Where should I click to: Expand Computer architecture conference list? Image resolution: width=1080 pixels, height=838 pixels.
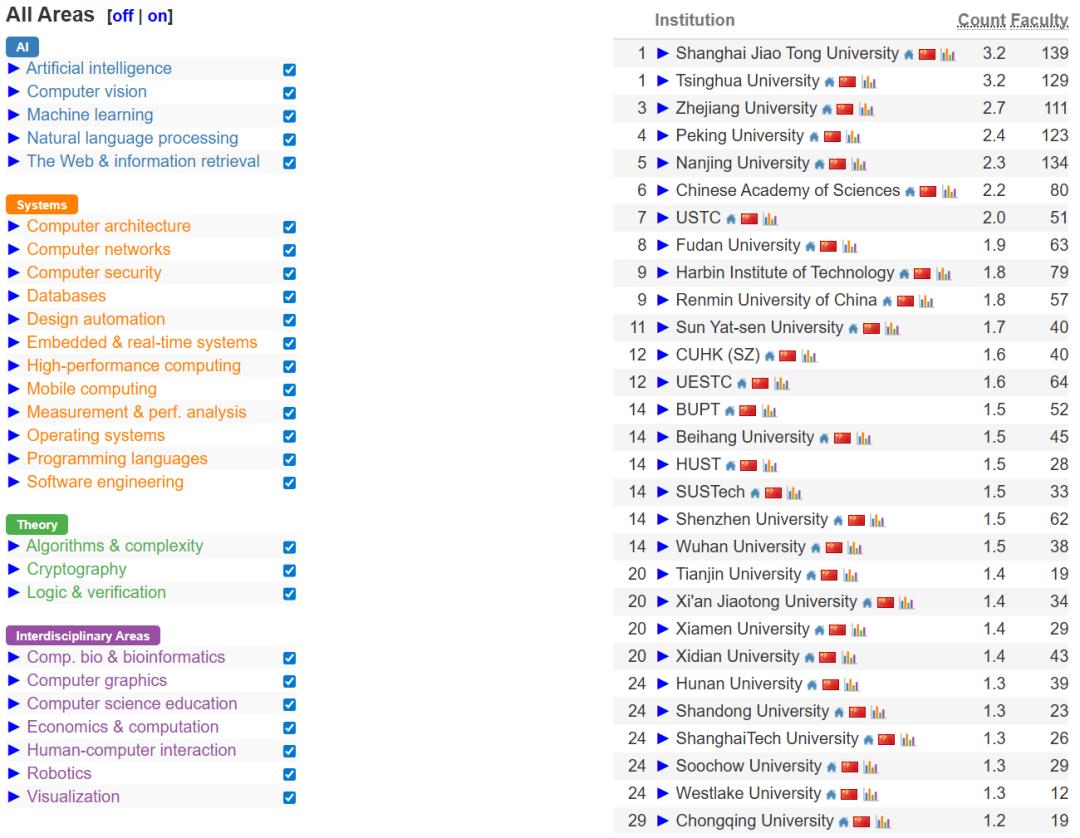click(13, 227)
